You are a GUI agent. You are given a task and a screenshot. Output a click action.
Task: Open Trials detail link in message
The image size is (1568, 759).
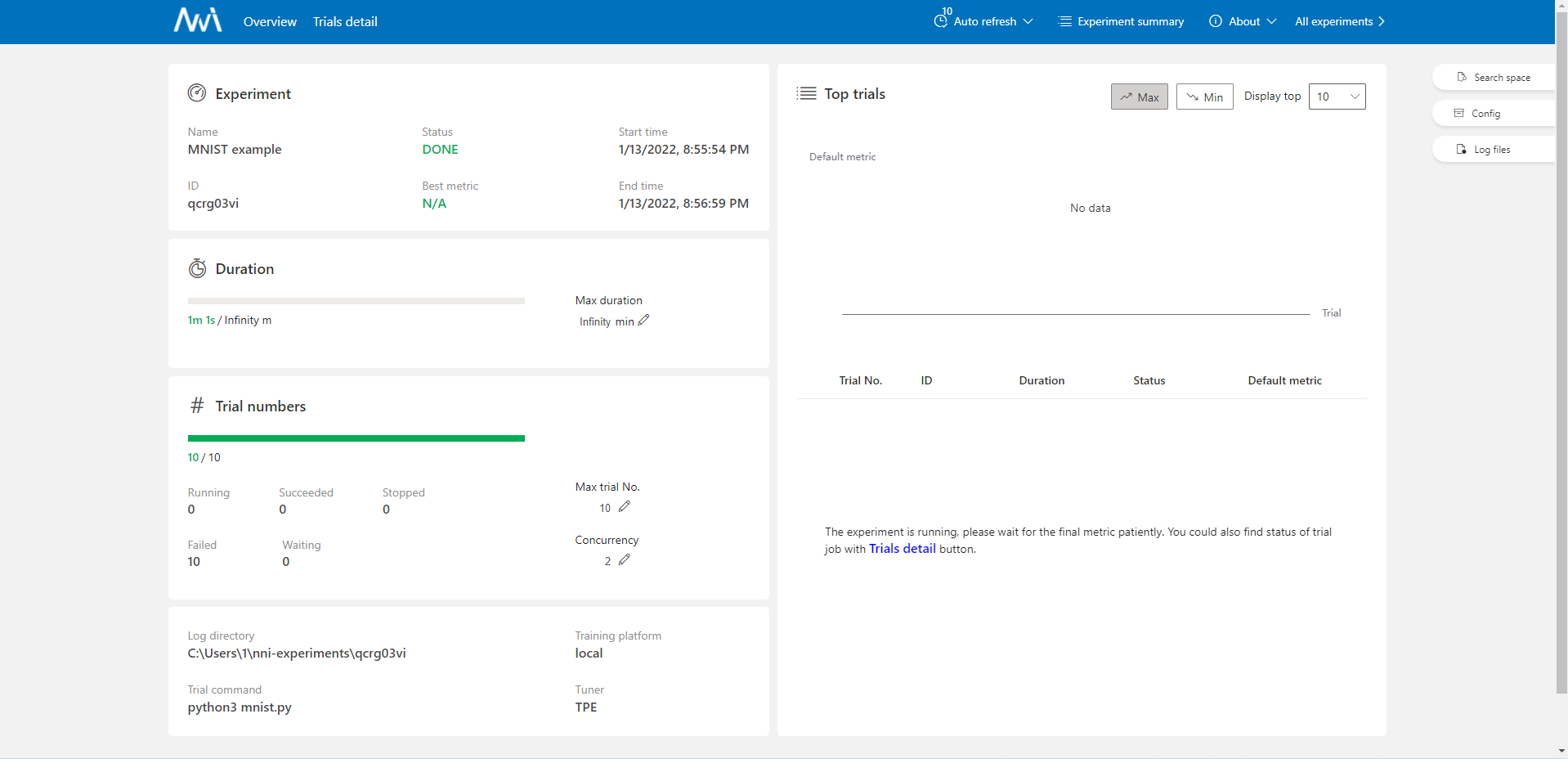click(x=902, y=549)
